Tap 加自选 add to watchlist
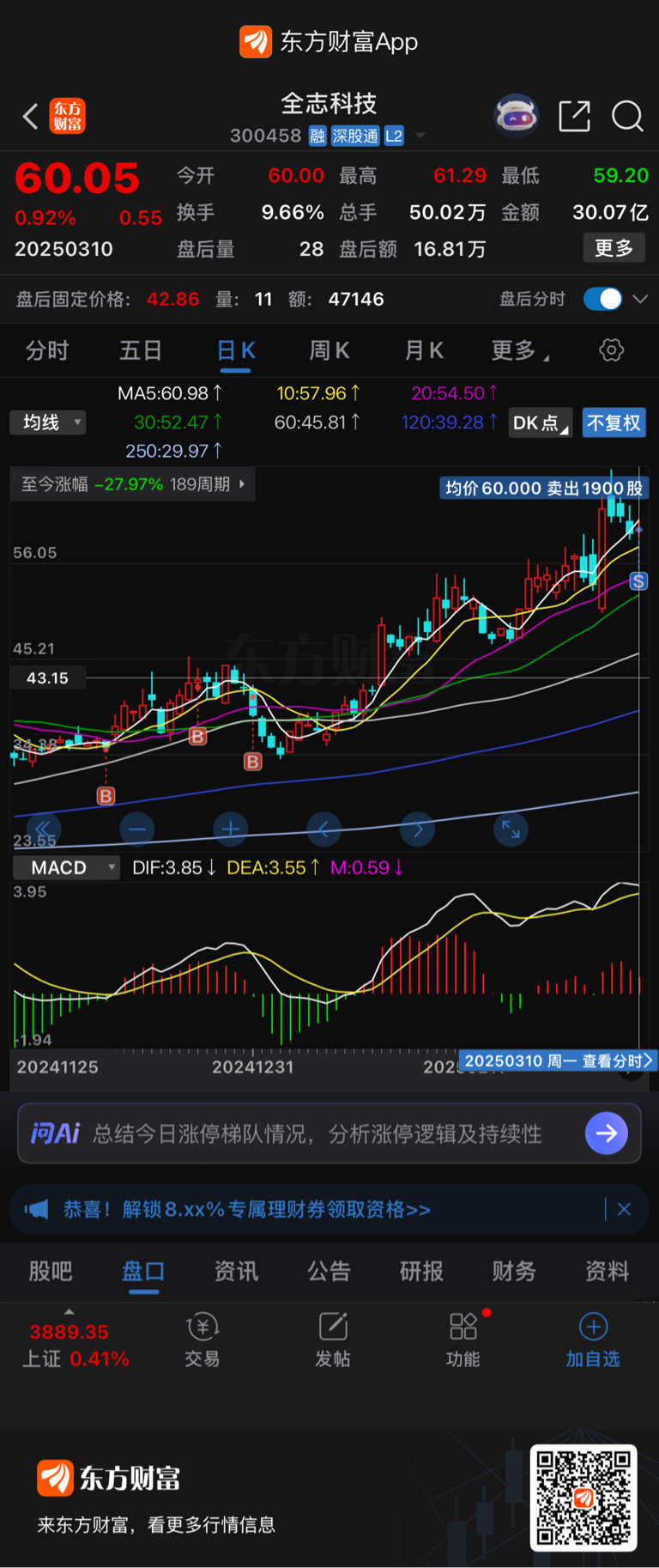Screen dimensions: 659x1568 [593, 1340]
